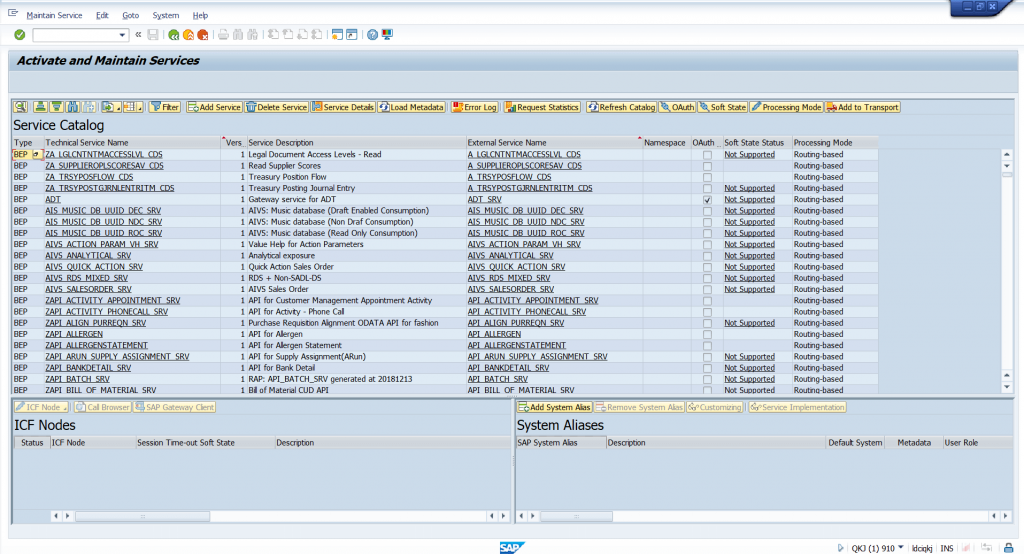Click the Find binoculars icon in standard toolbar

point(238,35)
